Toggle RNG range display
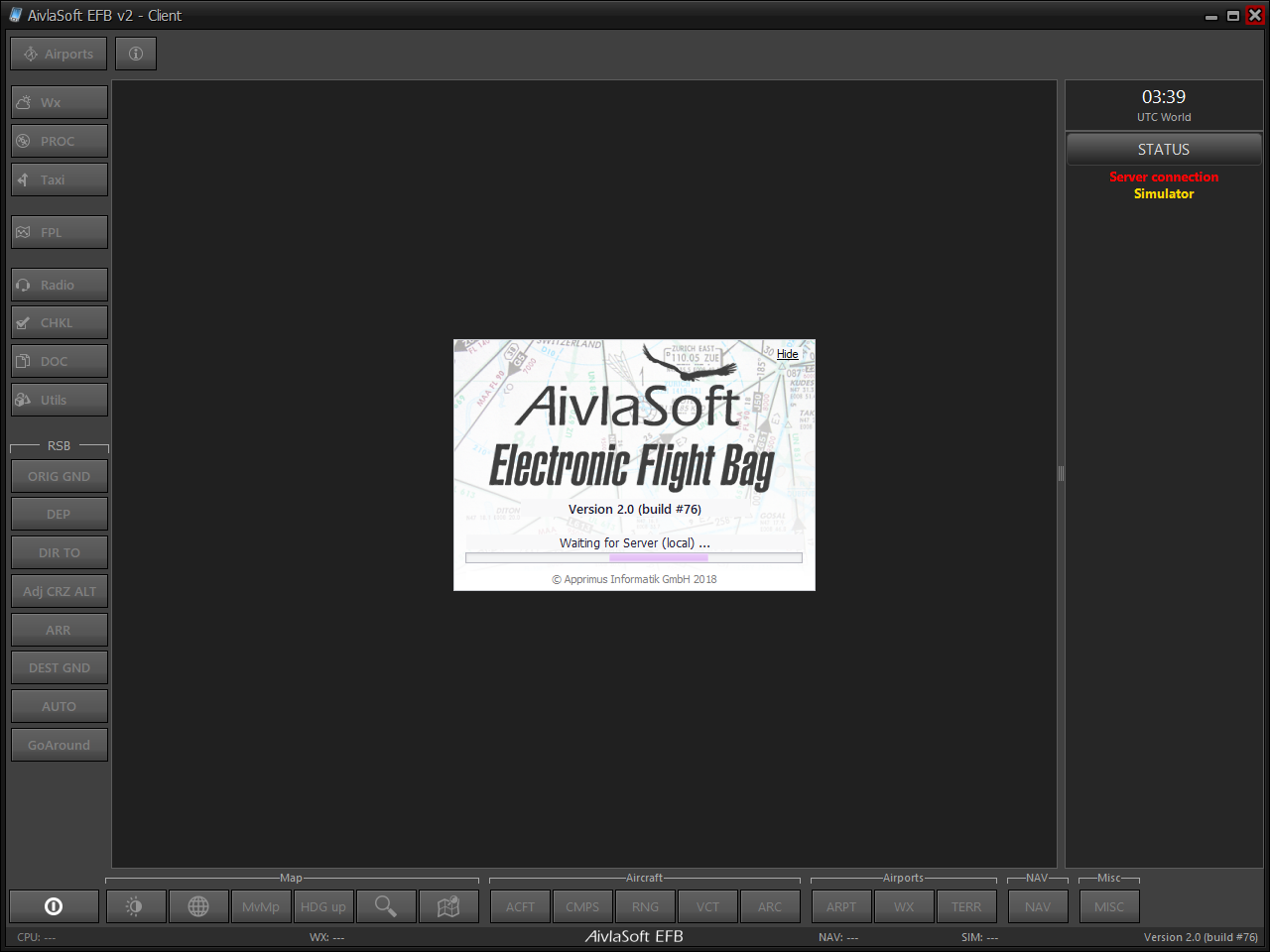 pyautogui.click(x=645, y=906)
